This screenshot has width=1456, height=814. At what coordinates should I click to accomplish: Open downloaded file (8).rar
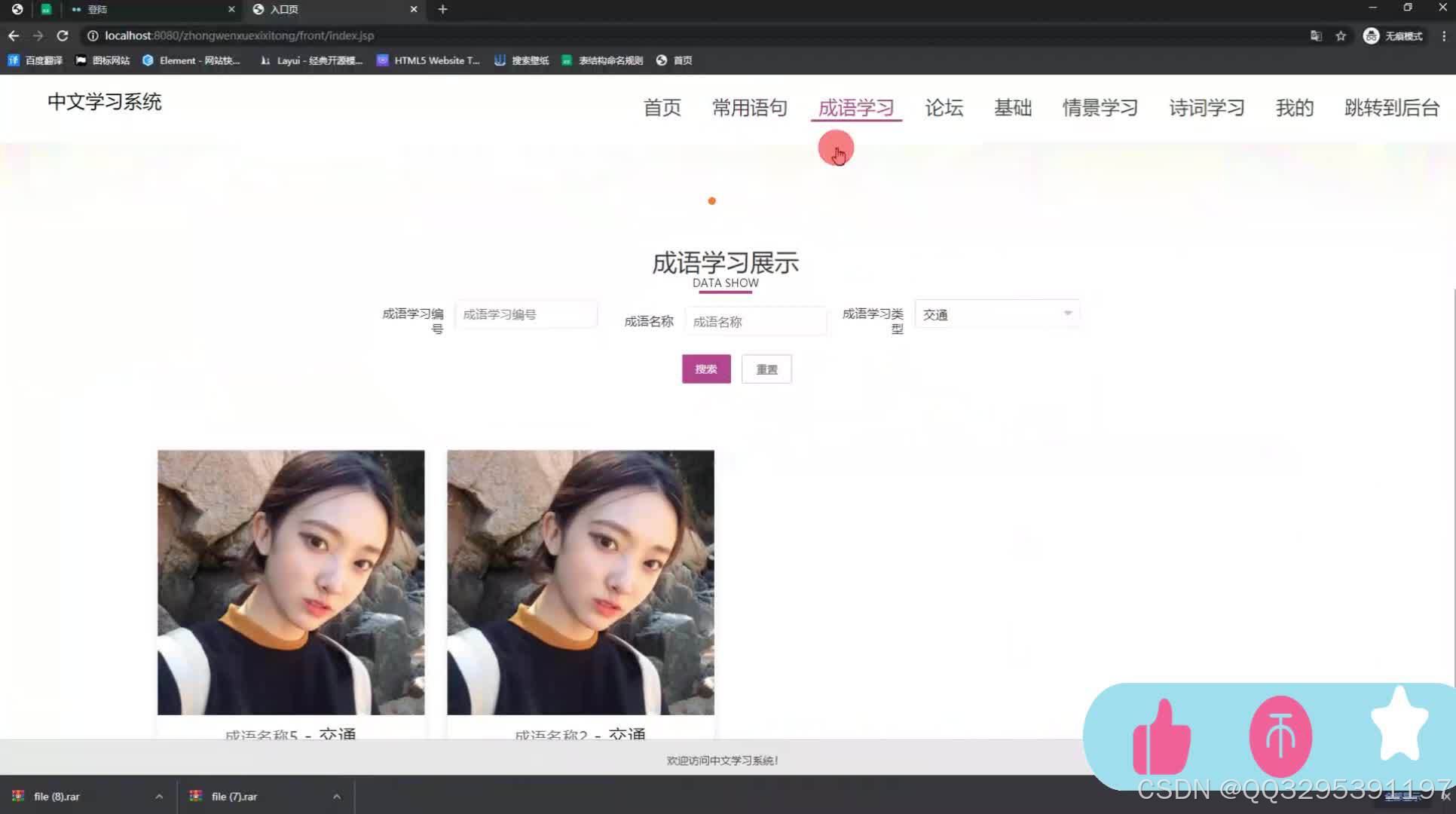point(57,796)
